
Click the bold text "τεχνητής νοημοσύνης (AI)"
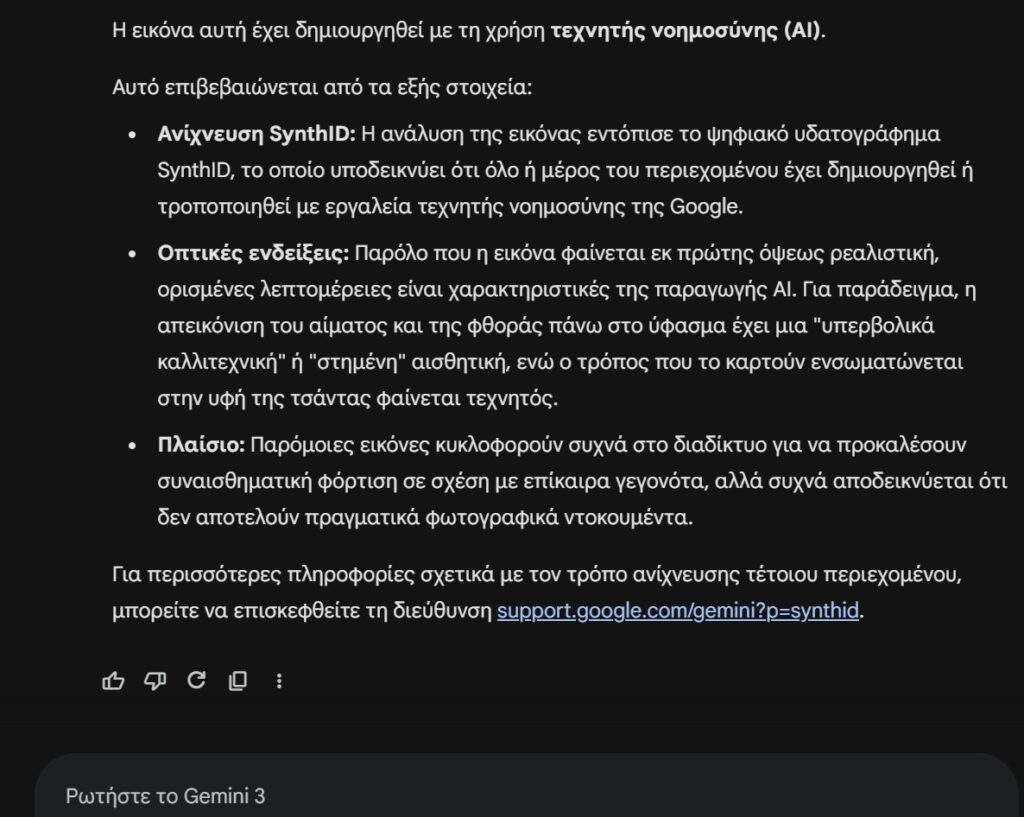(x=688, y=30)
